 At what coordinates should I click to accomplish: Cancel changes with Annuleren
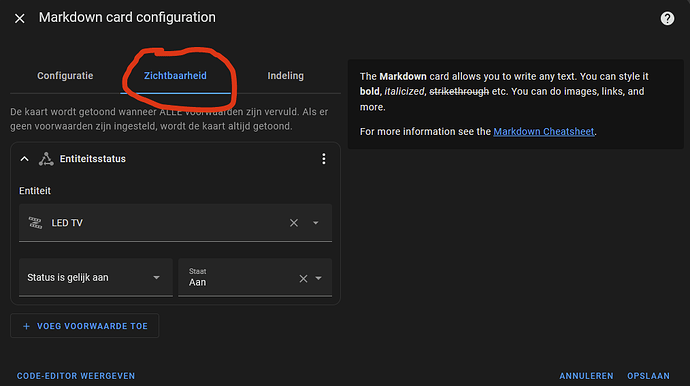(x=586, y=376)
